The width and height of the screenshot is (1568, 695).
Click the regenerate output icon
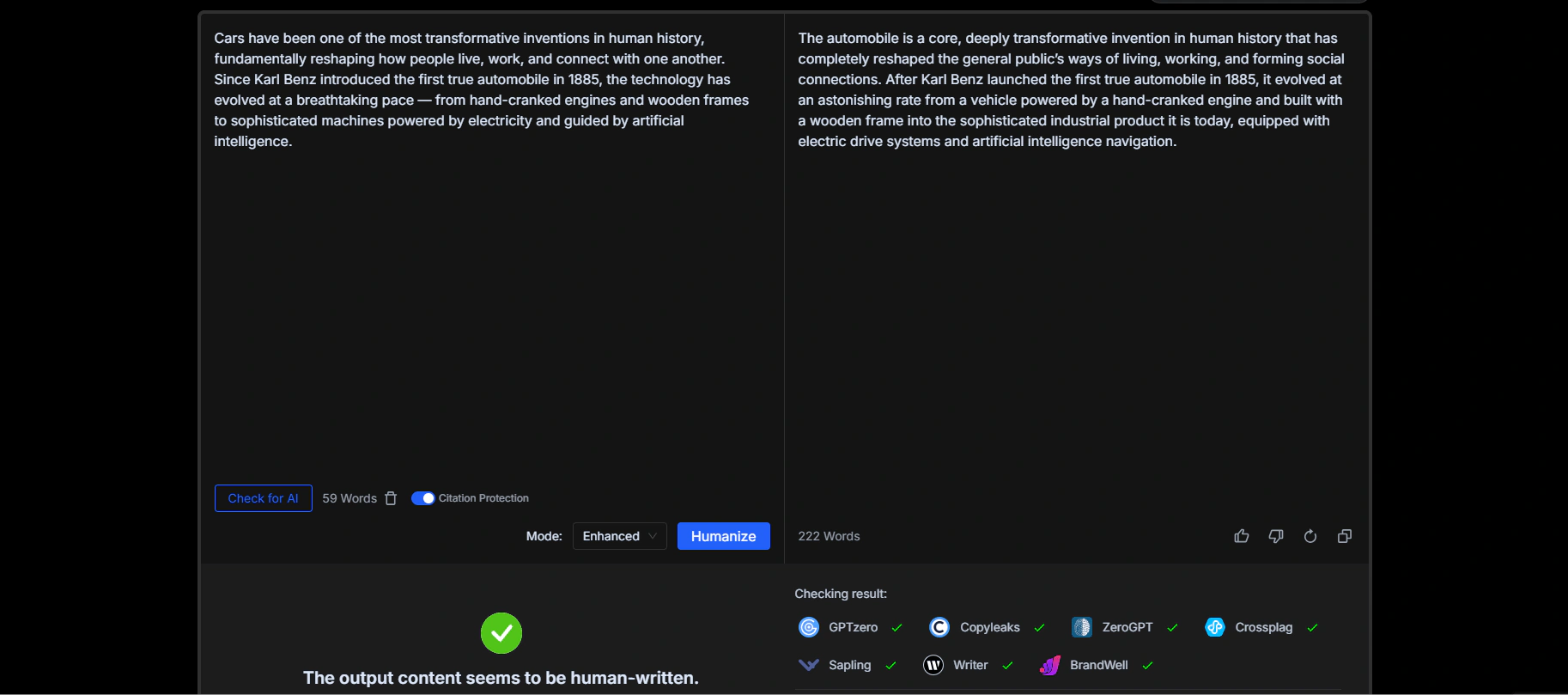(x=1310, y=536)
